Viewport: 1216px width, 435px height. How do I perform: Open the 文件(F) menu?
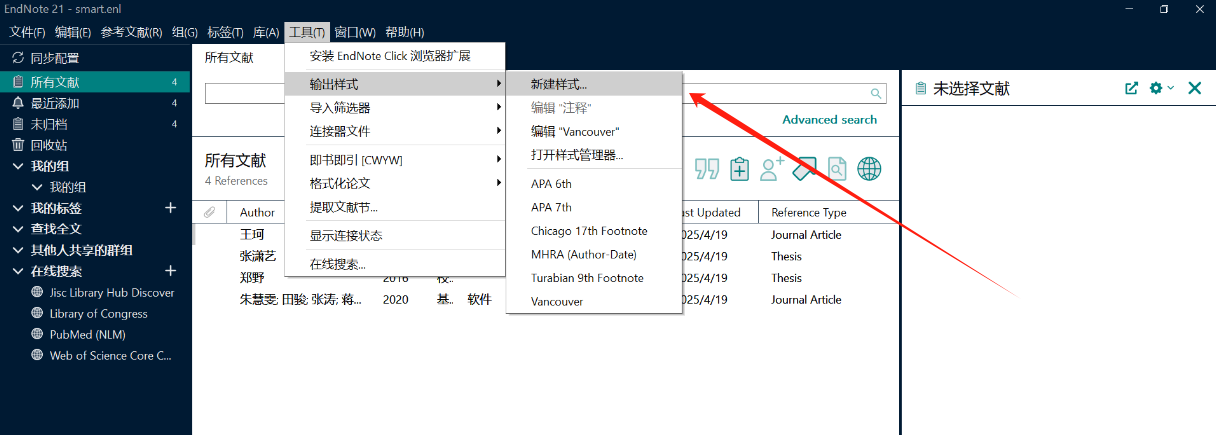(28, 32)
